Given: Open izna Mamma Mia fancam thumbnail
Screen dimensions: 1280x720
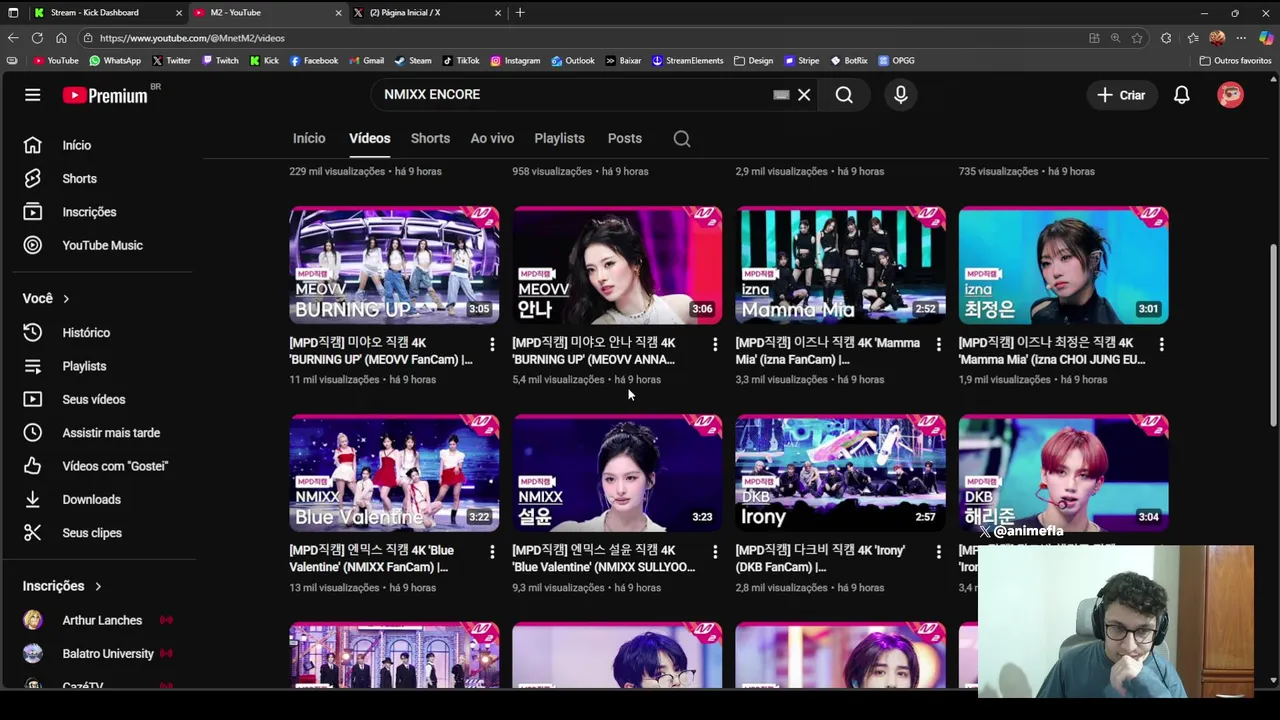Looking at the screenshot, I should click(x=840, y=265).
